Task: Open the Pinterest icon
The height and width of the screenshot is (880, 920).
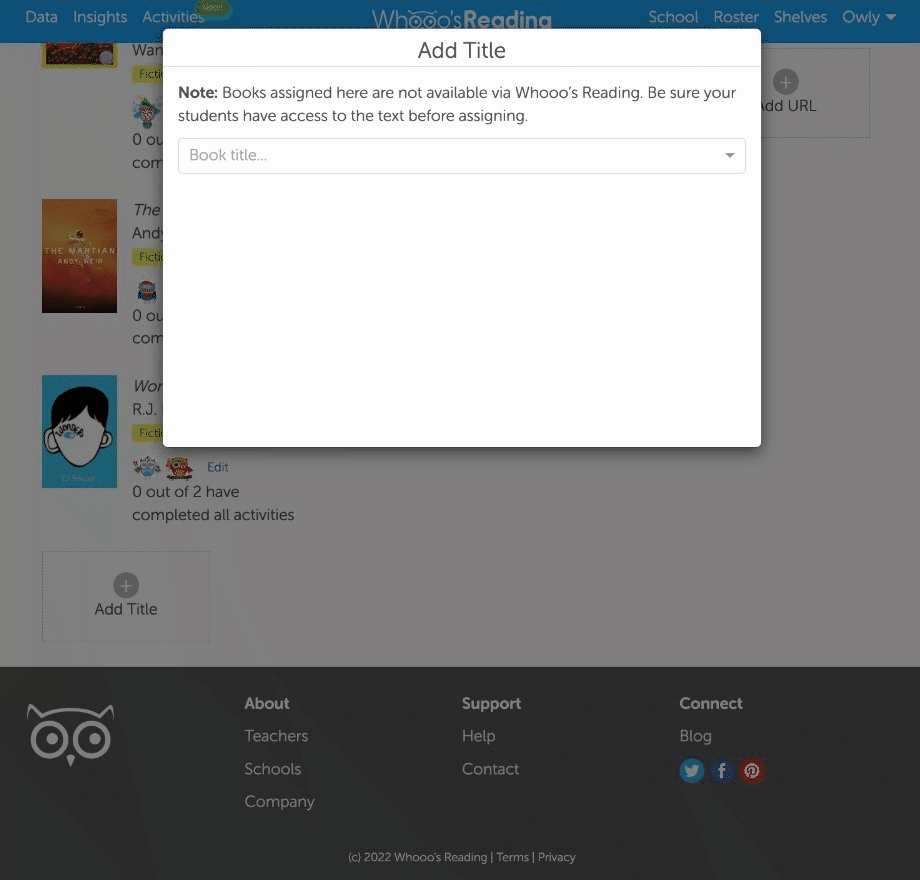Action: pyautogui.click(x=752, y=770)
